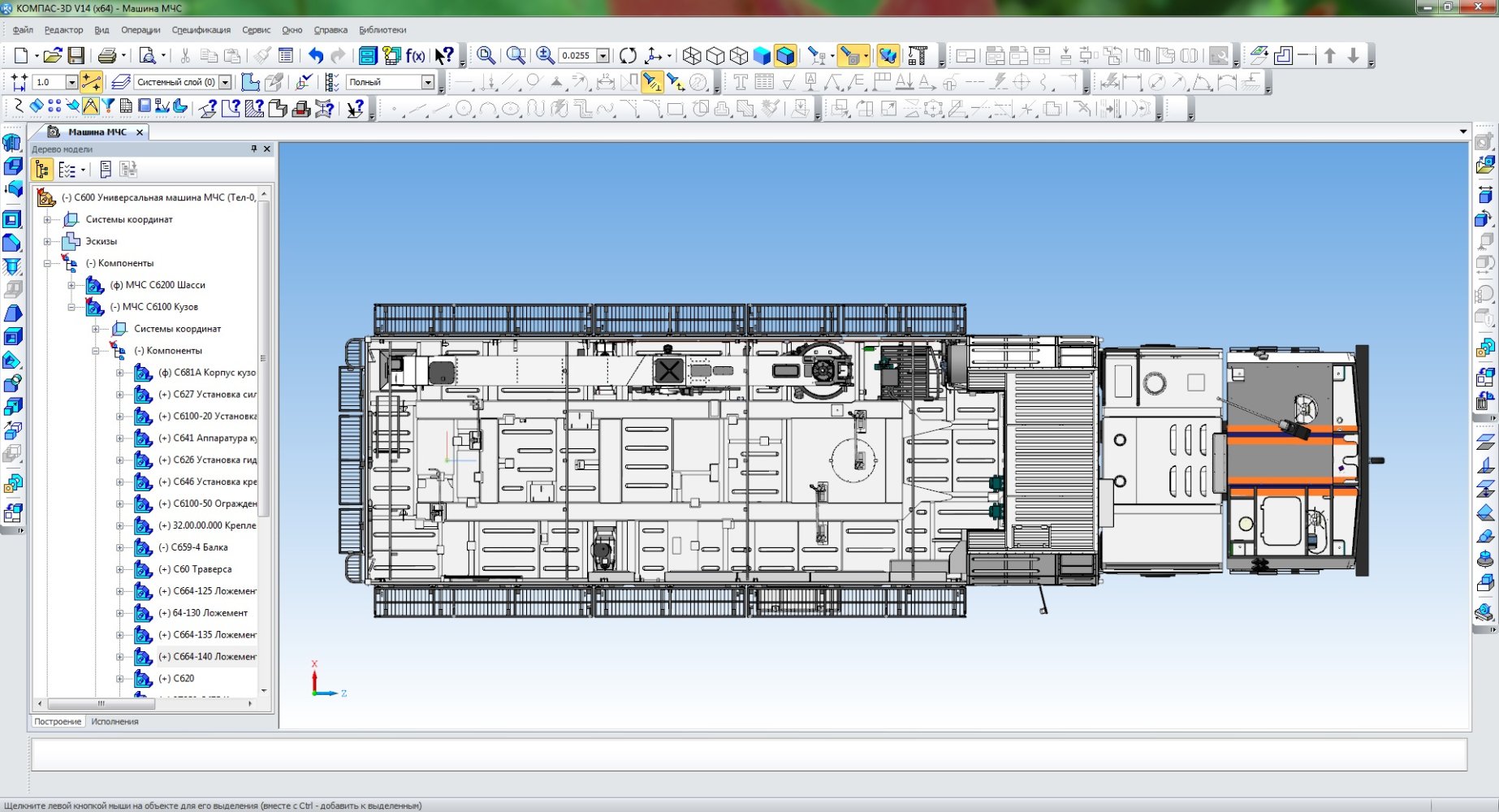Image resolution: width=1499 pixels, height=812 pixels.
Task: Select shaded display mode icon
Action: pos(762,55)
